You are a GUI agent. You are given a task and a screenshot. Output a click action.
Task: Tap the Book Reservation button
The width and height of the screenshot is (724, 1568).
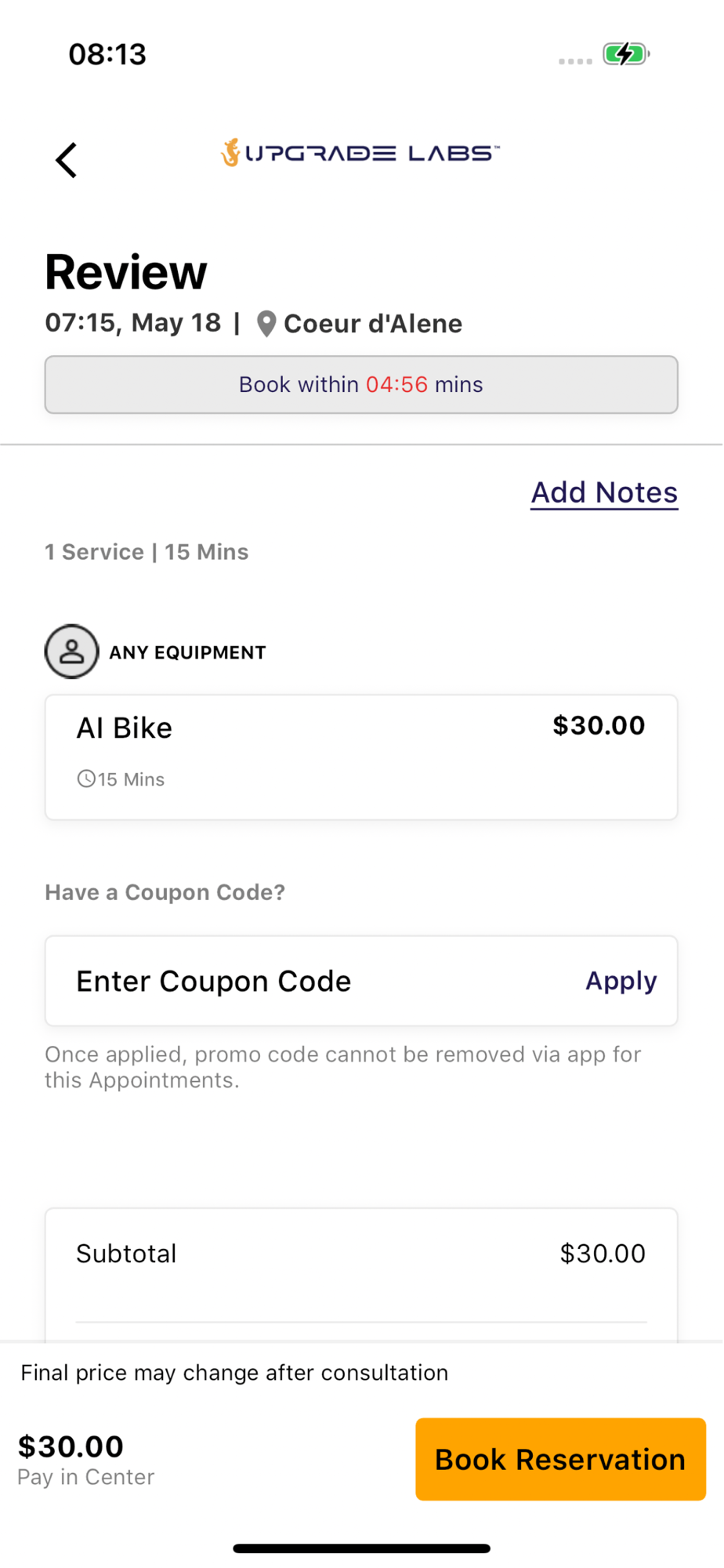point(560,1459)
